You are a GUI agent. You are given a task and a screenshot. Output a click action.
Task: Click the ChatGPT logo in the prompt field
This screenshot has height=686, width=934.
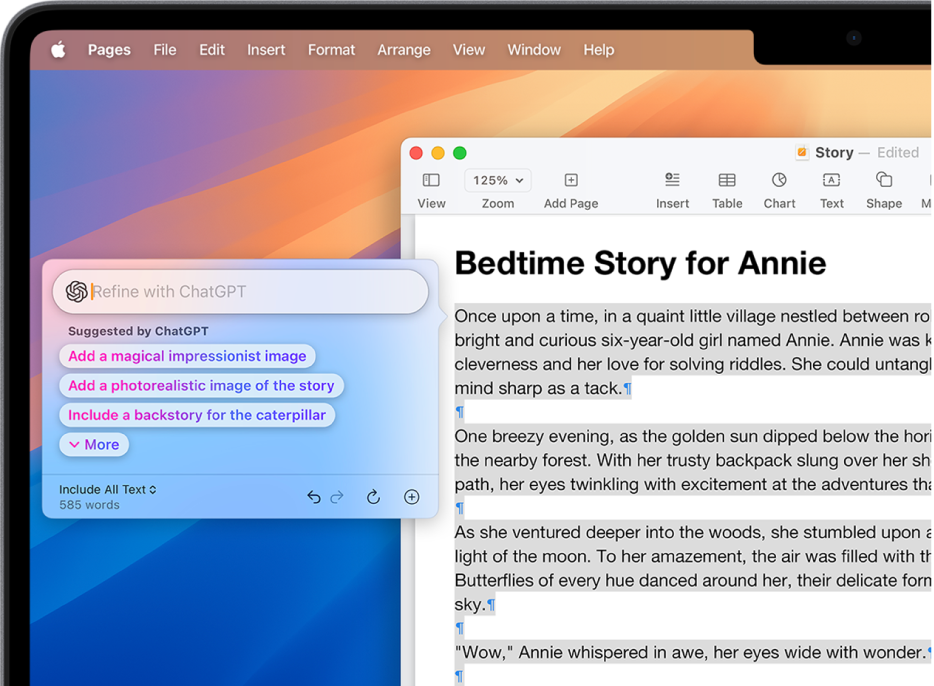[76, 291]
